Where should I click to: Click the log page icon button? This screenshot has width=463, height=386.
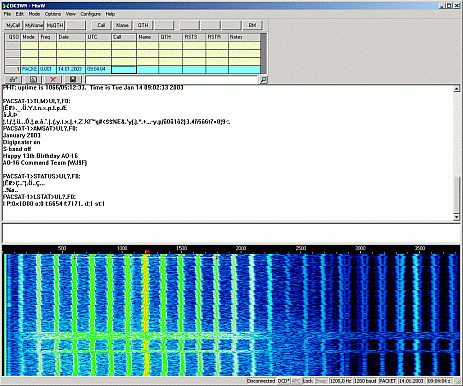[x=33, y=79]
